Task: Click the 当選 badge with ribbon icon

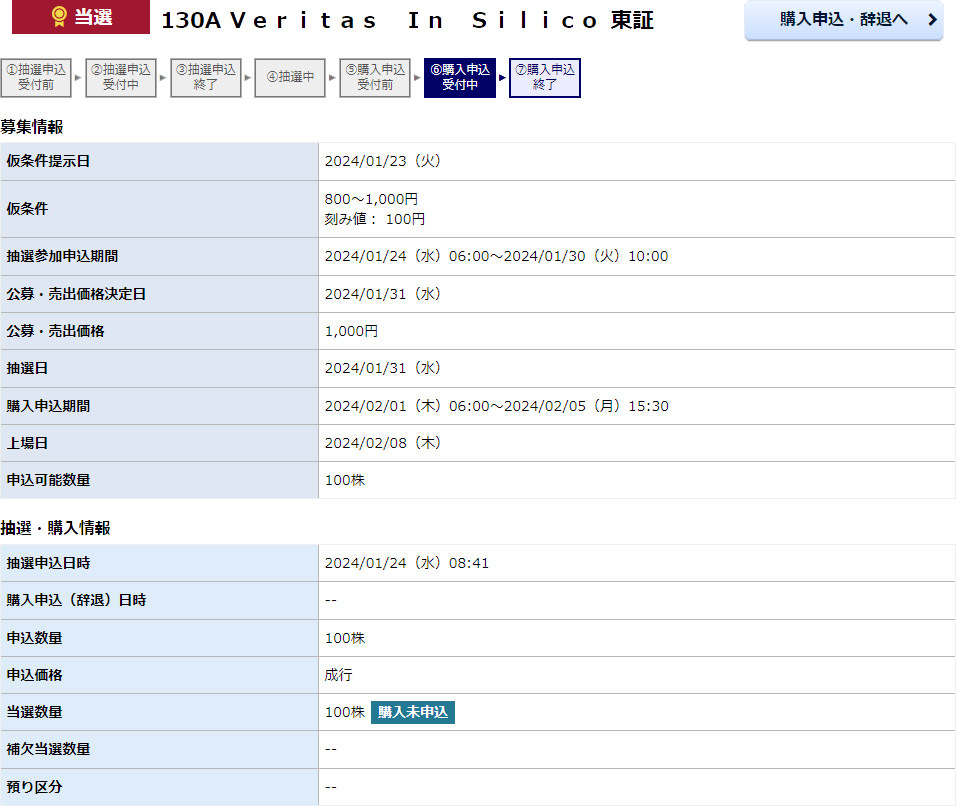Action: point(81,16)
